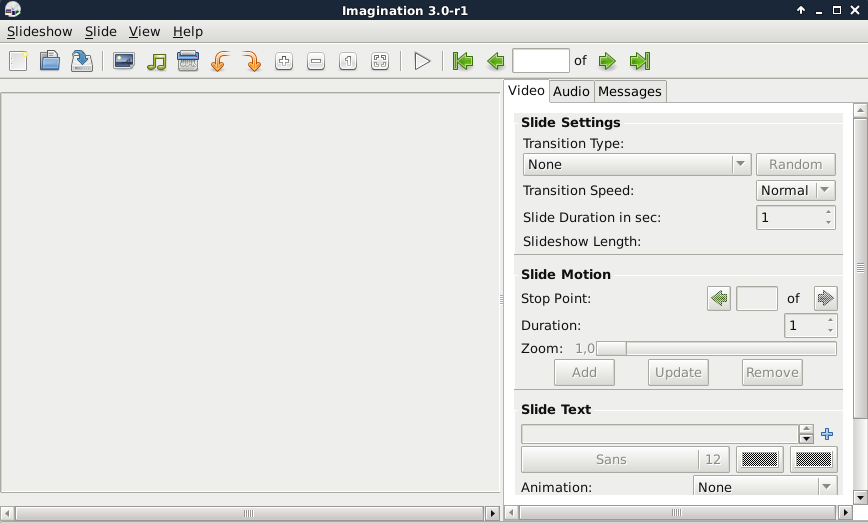Image resolution: width=868 pixels, height=523 pixels.
Task: Rotate slide counter-clockwise
Action: click(220, 62)
